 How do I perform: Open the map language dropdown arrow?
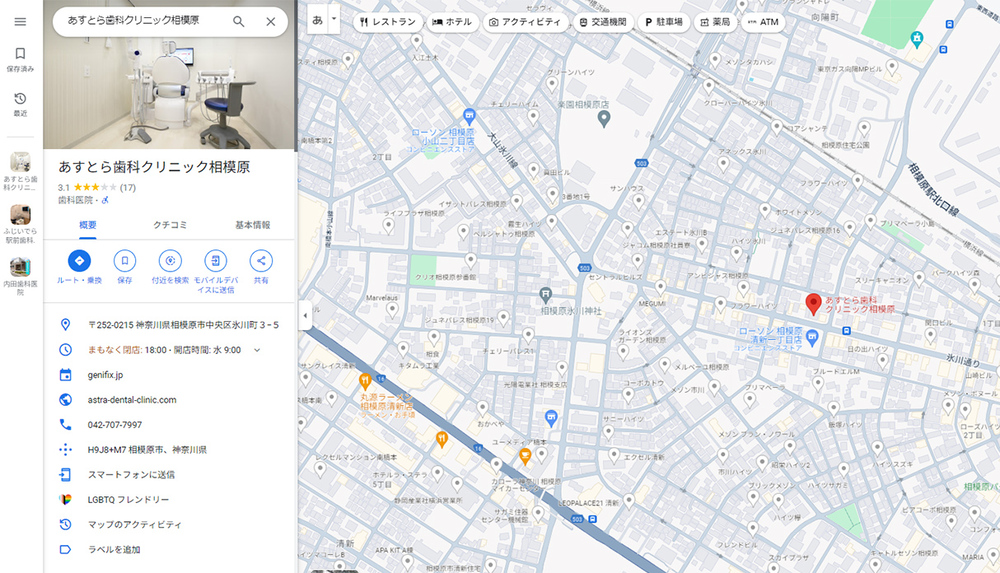point(335,19)
